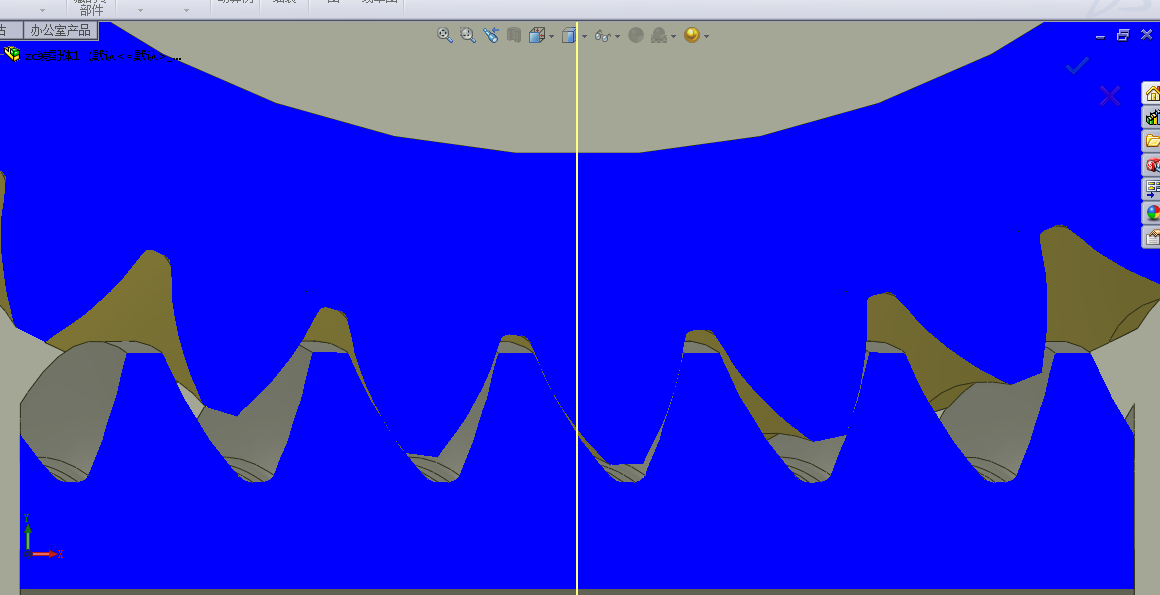Click the Hide/Show Items glasses icon
Image resolution: width=1160 pixels, height=595 pixels.
[x=602, y=36]
